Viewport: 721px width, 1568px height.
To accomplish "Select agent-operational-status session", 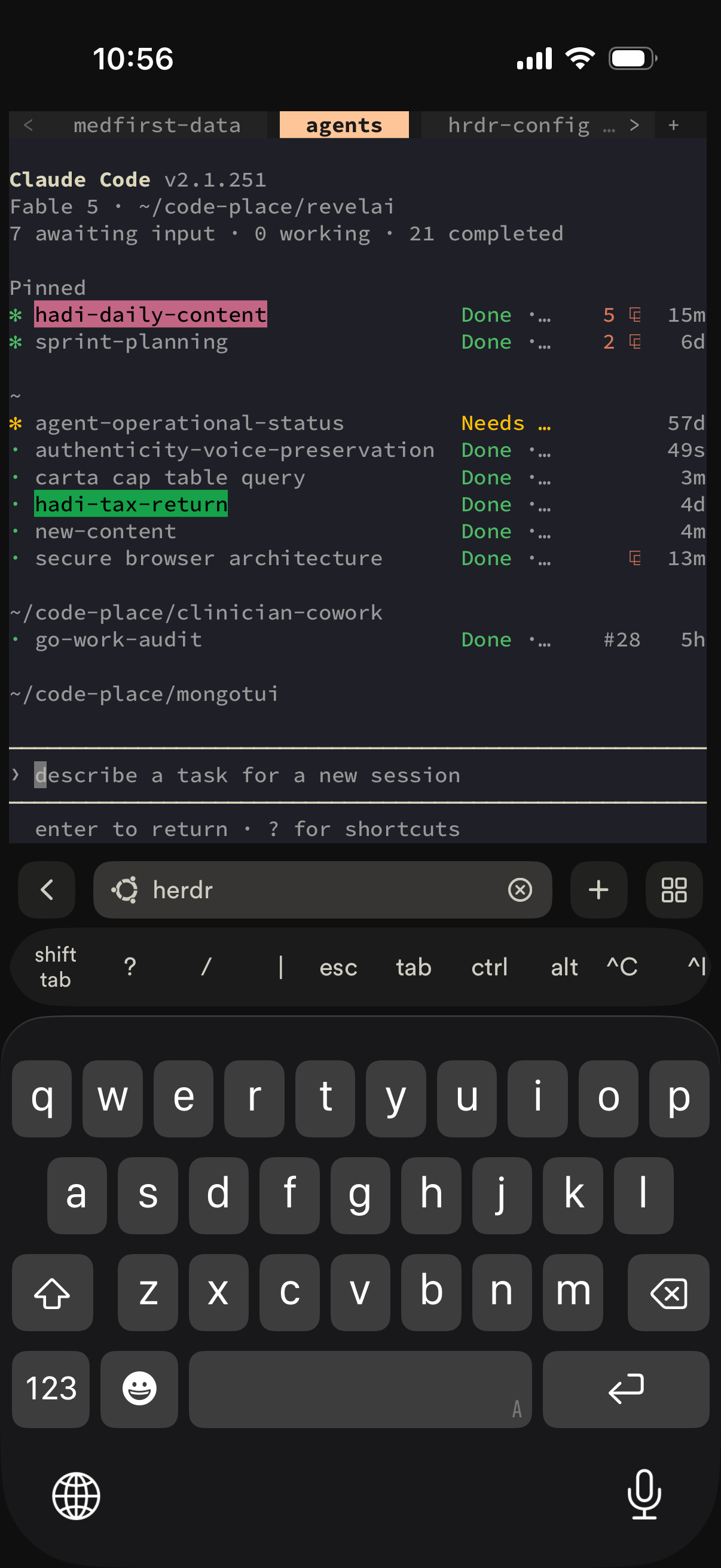I will click(x=190, y=422).
